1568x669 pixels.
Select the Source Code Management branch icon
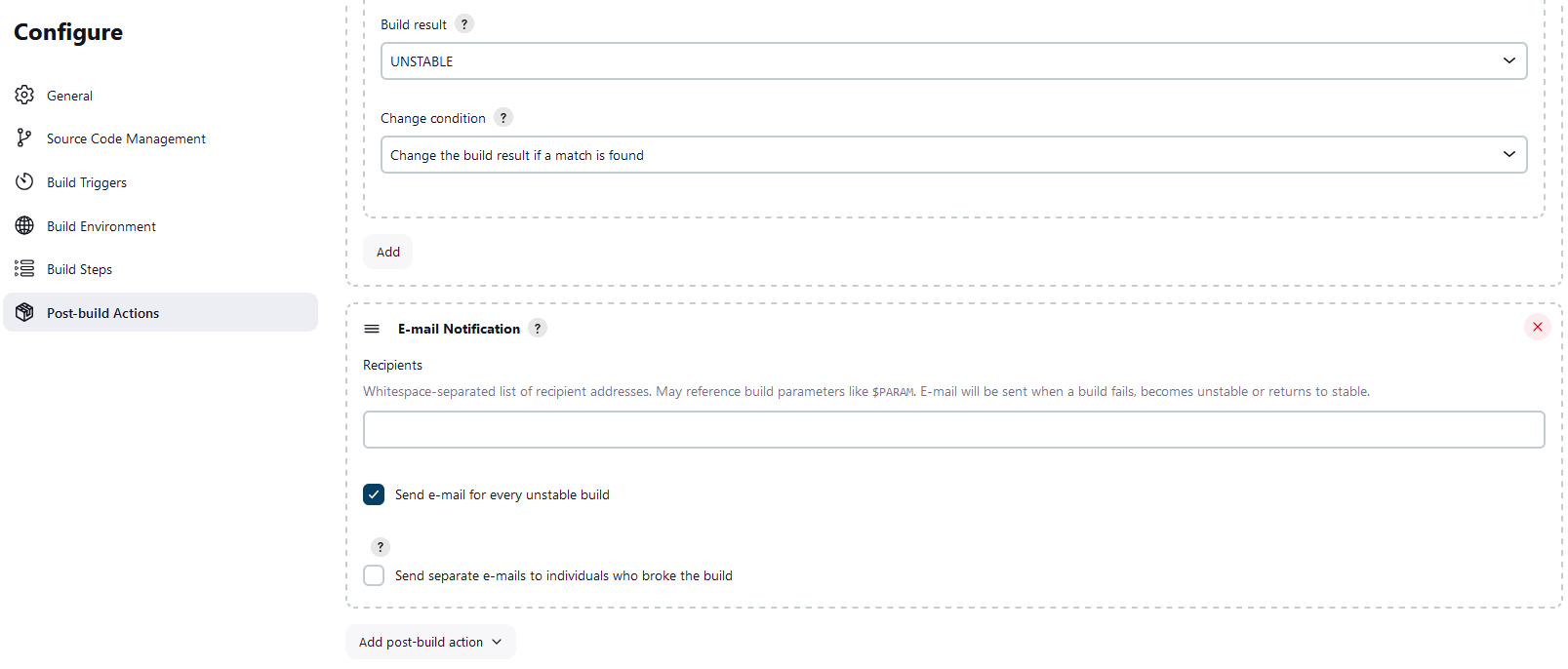pos(24,138)
